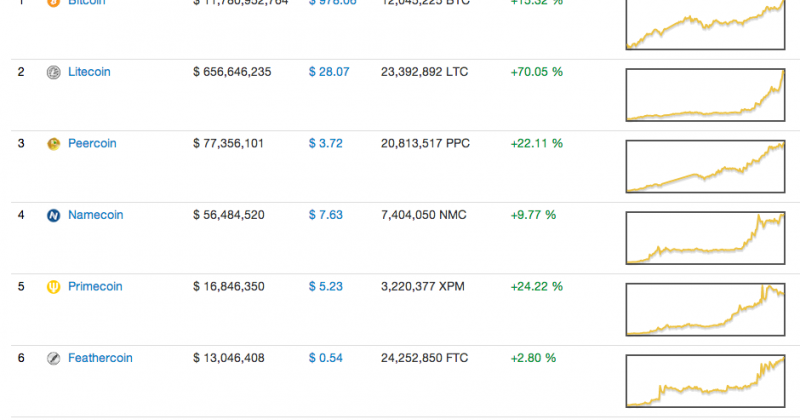Select market cap $ 77,356,101
This screenshot has width=800, height=420.
229,143
